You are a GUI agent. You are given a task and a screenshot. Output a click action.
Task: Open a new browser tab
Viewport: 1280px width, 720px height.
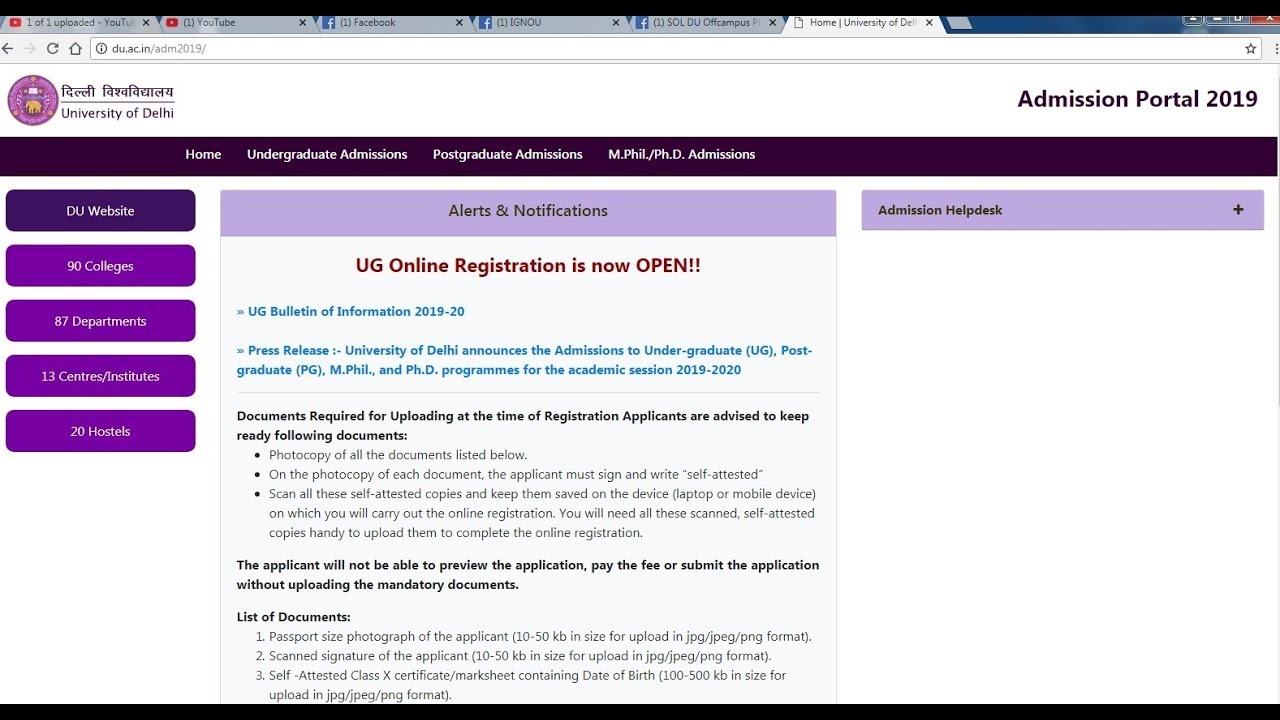pyautogui.click(x=958, y=22)
